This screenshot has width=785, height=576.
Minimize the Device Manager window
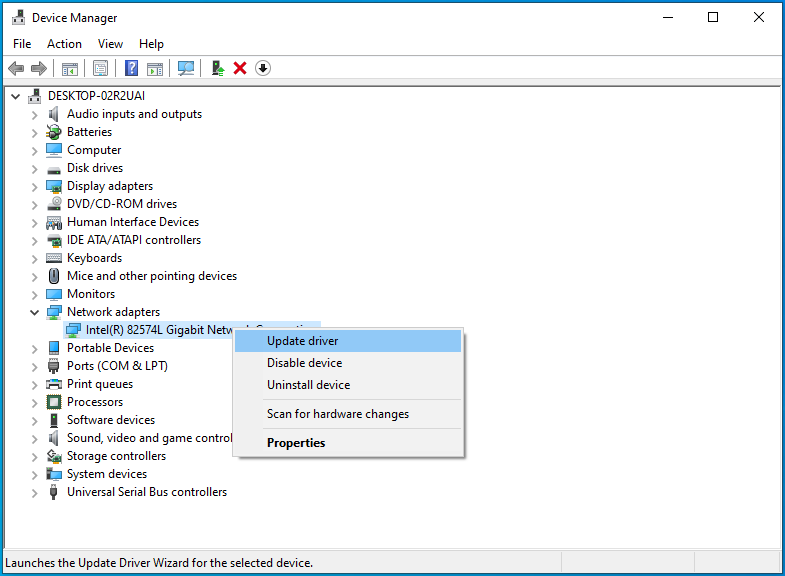pos(668,18)
